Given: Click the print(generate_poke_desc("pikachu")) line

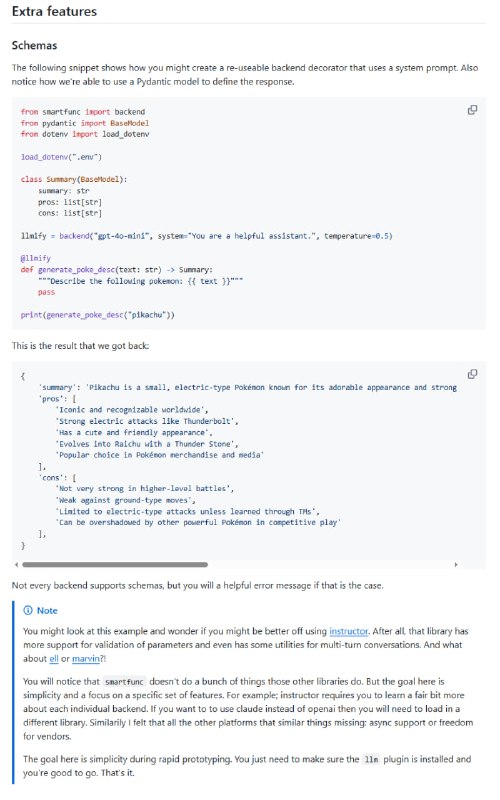Looking at the screenshot, I should tap(97, 315).
